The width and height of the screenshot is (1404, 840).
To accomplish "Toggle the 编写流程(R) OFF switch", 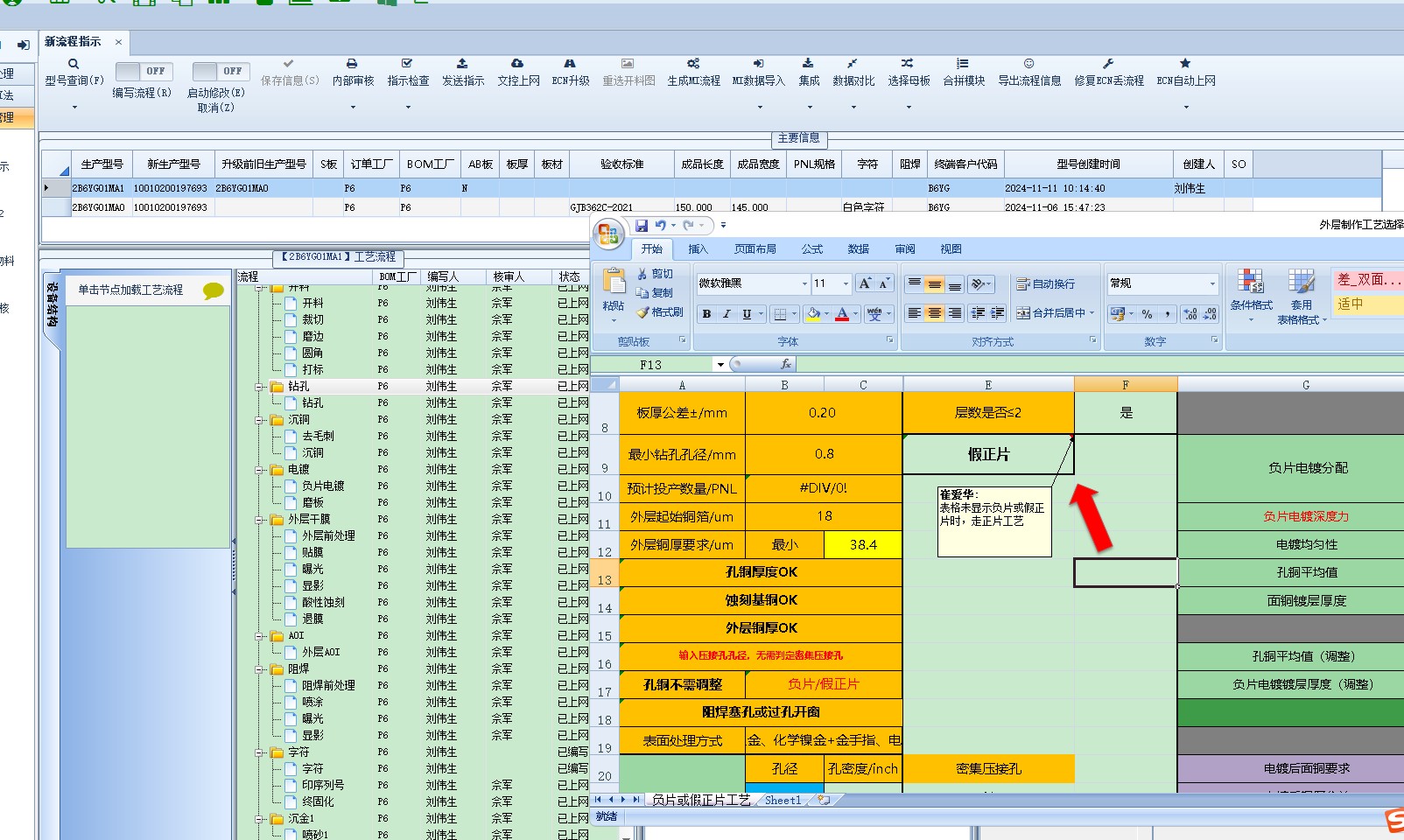I will [144, 72].
